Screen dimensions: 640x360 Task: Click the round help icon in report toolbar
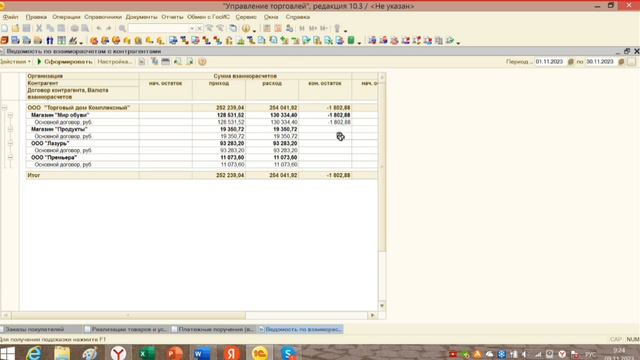[202, 62]
